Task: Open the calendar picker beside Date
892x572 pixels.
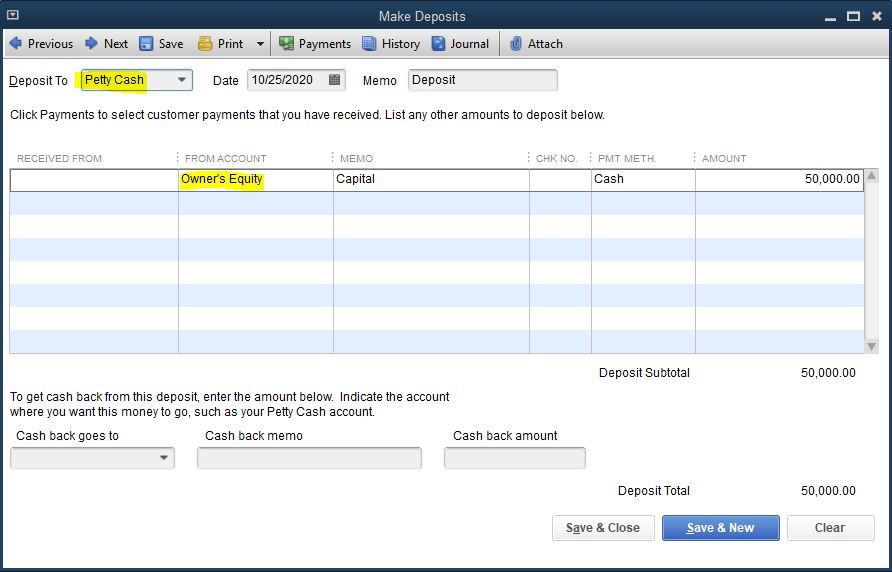Action: [334, 80]
